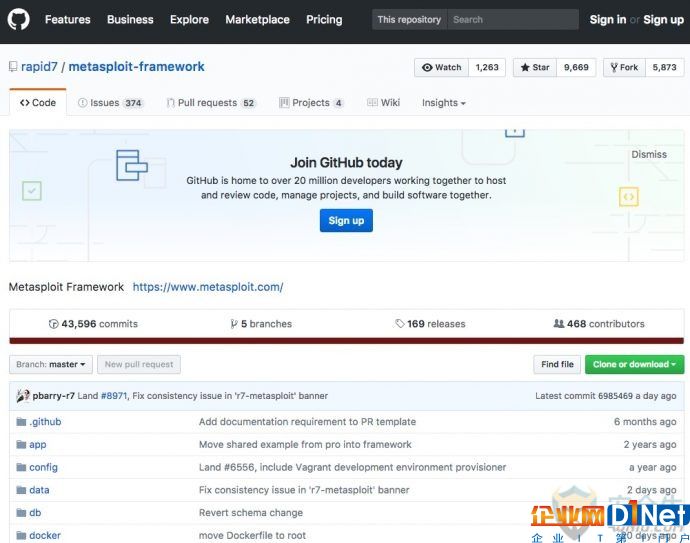
Task: Open 'Revert schema change' commit message
Action: click(x=251, y=513)
